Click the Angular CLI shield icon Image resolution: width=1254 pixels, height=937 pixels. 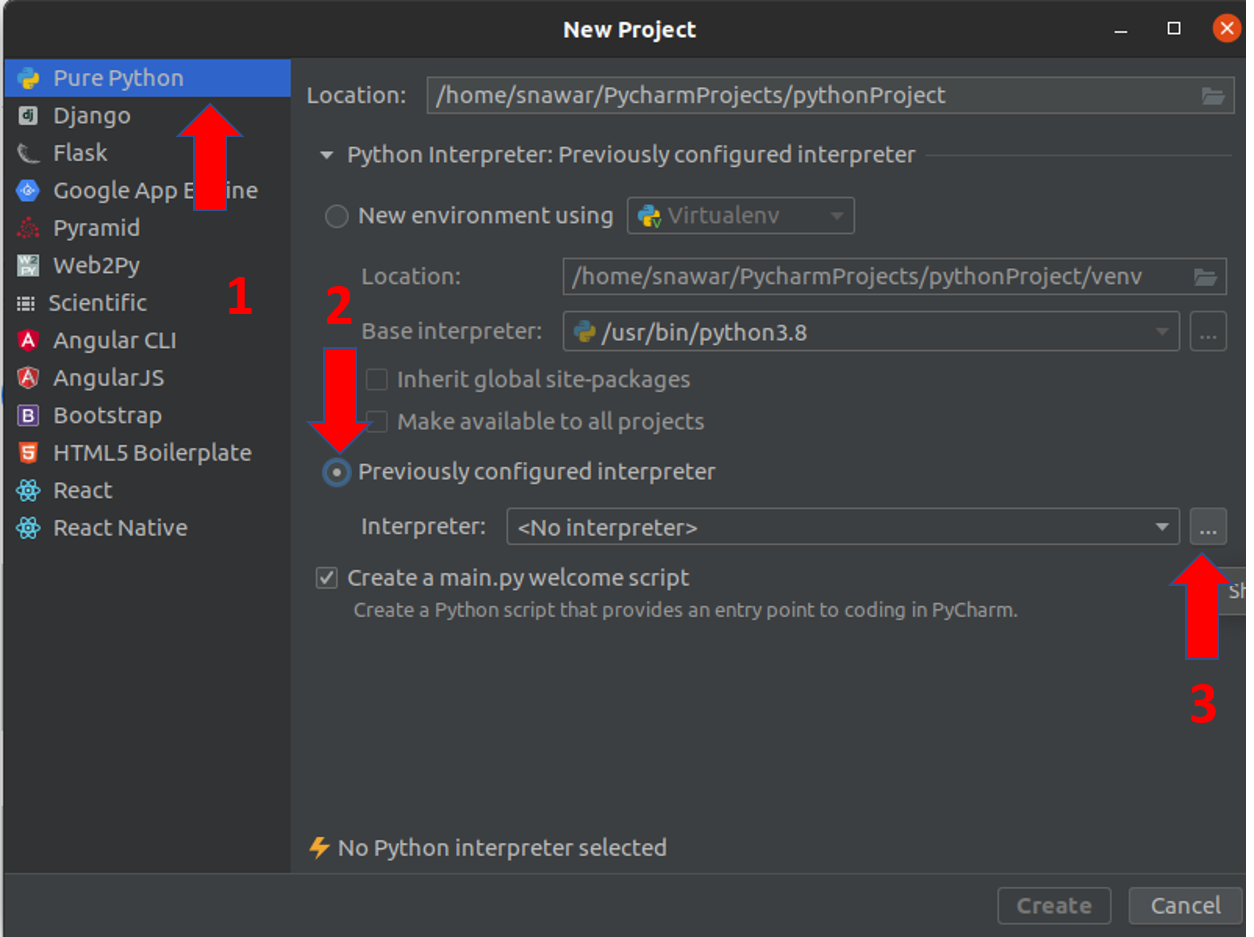click(x=28, y=341)
